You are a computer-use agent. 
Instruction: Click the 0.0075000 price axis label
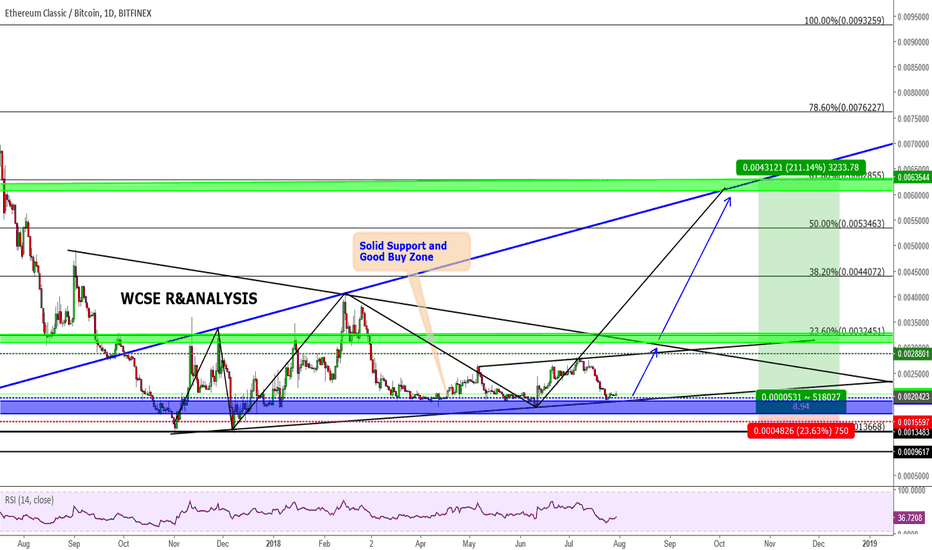913,119
